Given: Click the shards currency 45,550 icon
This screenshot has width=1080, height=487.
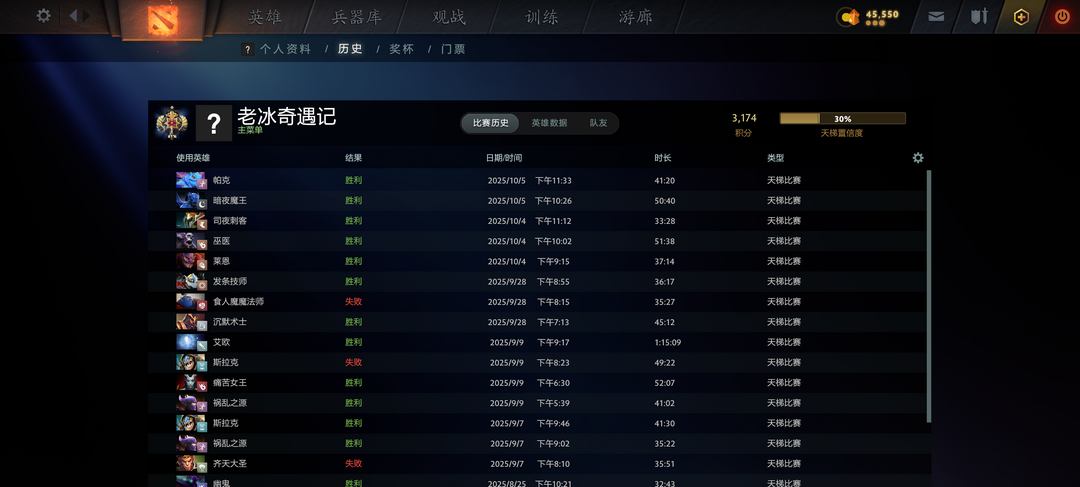Looking at the screenshot, I should [849, 17].
